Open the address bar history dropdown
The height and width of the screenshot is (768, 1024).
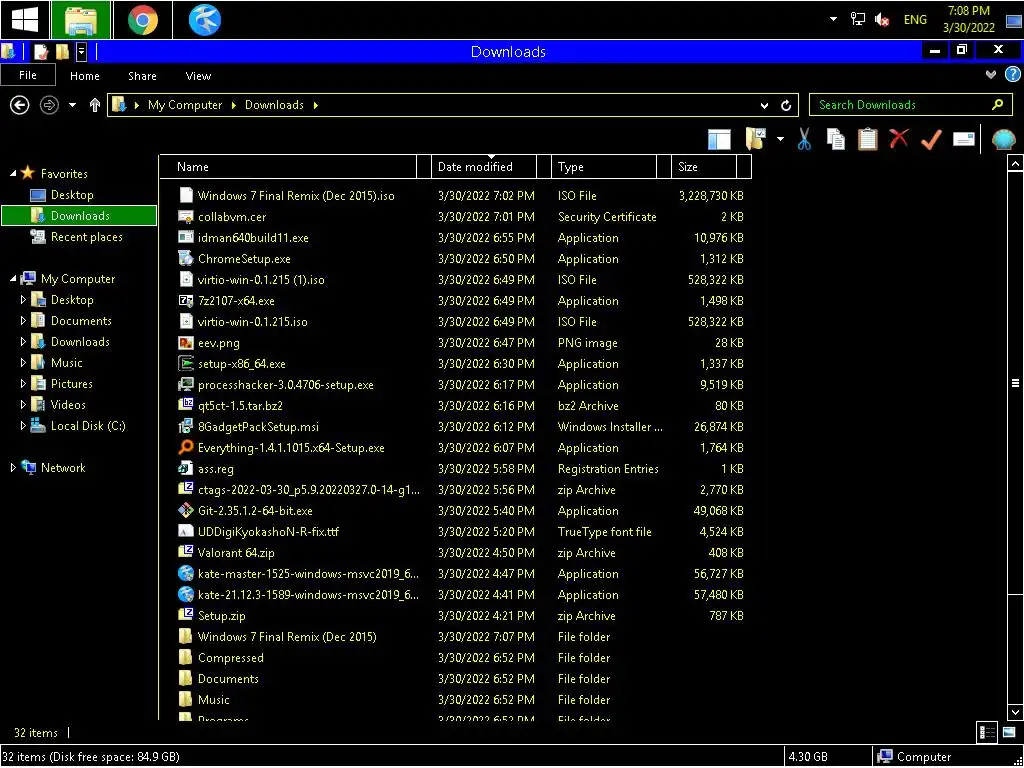coord(765,105)
